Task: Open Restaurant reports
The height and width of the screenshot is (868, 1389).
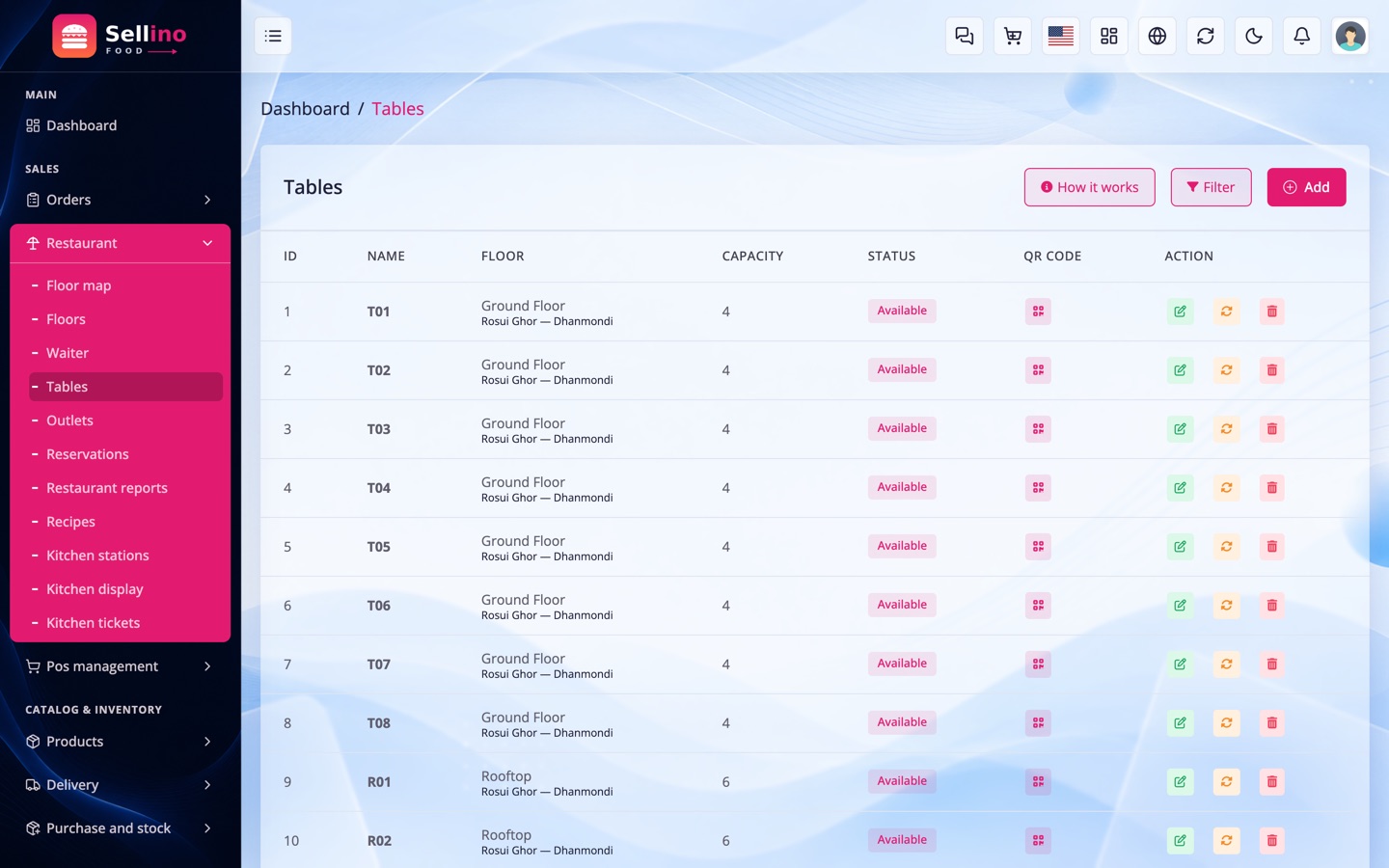Action: pos(126,488)
